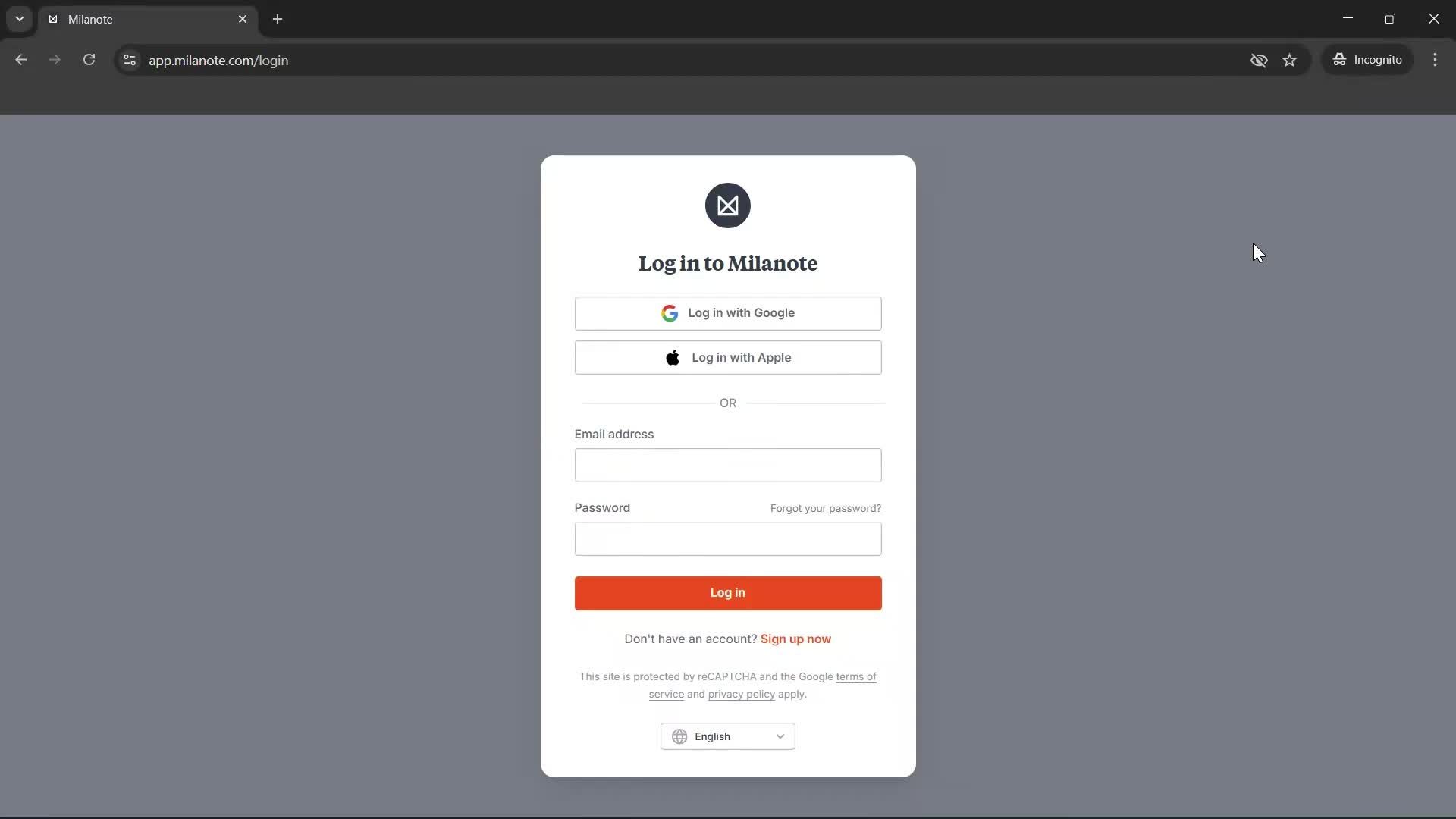Expand the English language dropdown
Viewport: 1456px width, 819px height.
727,736
